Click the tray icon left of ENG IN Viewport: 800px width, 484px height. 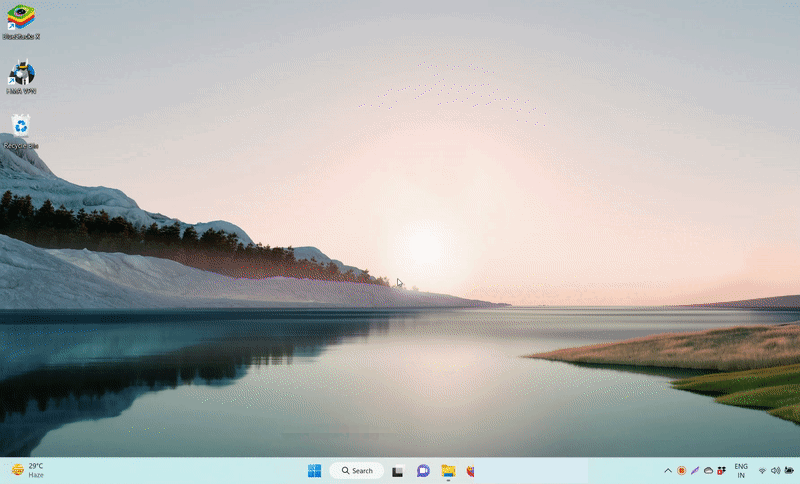coord(721,471)
